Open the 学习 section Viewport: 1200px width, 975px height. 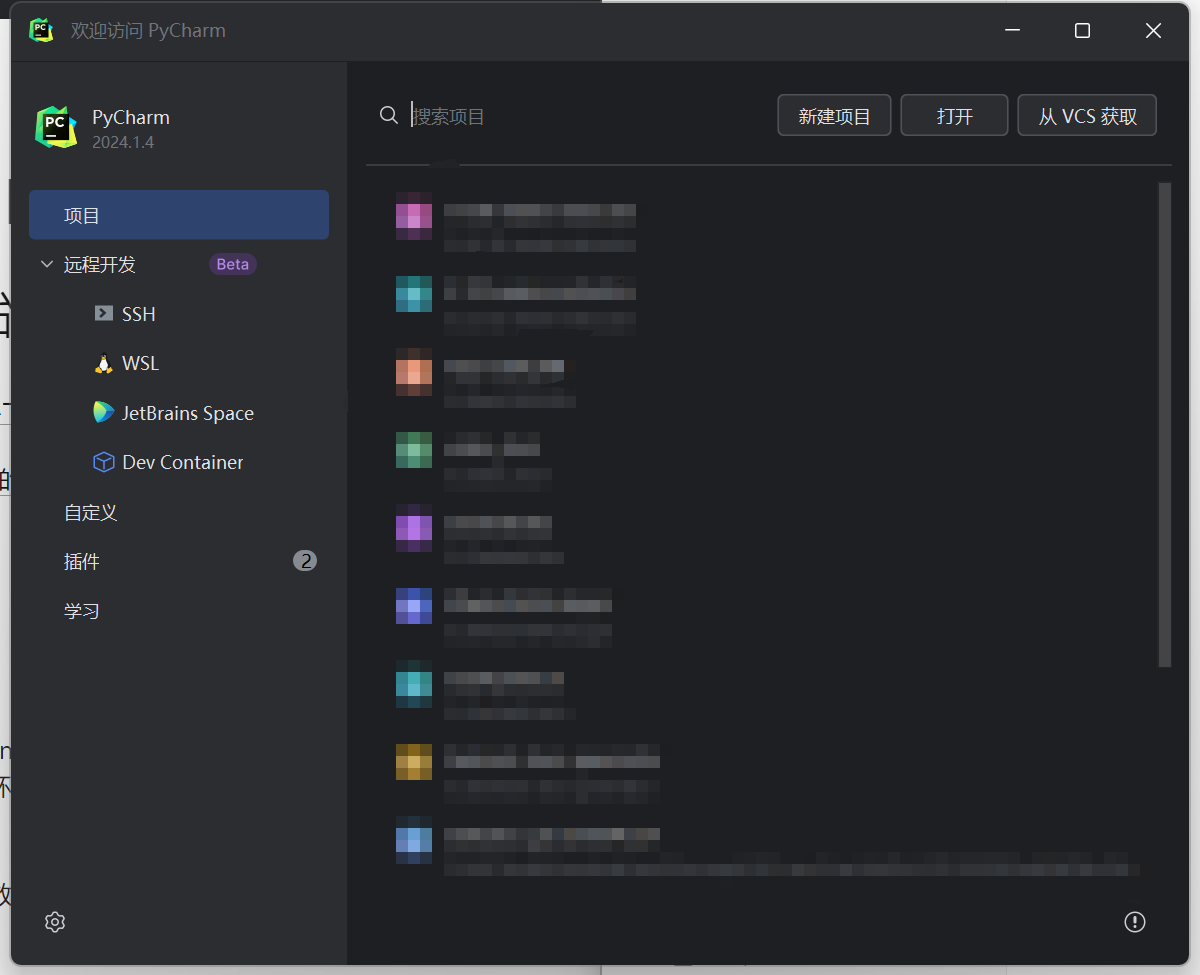click(x=82, y=611)
